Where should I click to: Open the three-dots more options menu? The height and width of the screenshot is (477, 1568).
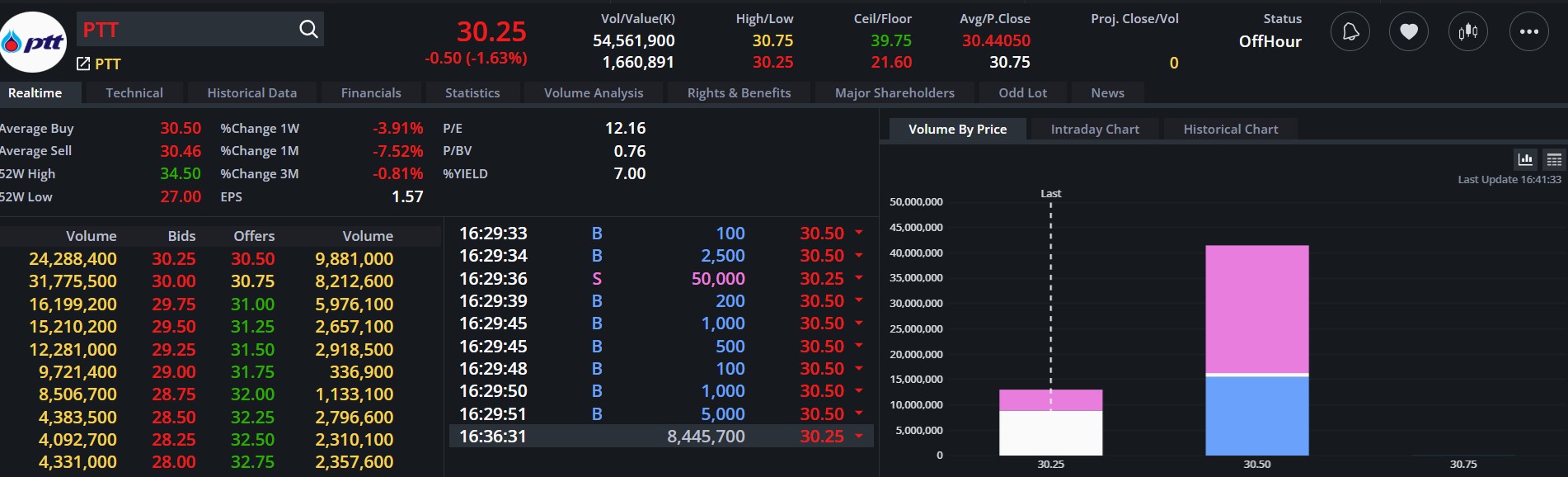(x=1529, y=32)
